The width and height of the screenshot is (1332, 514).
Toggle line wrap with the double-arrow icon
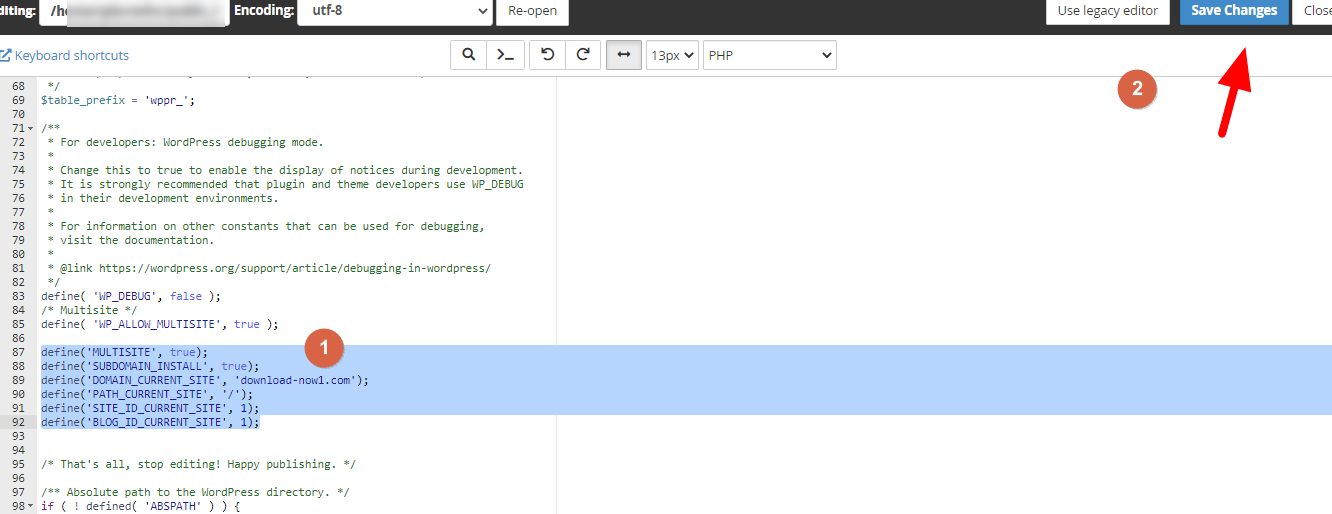[624, 55]
